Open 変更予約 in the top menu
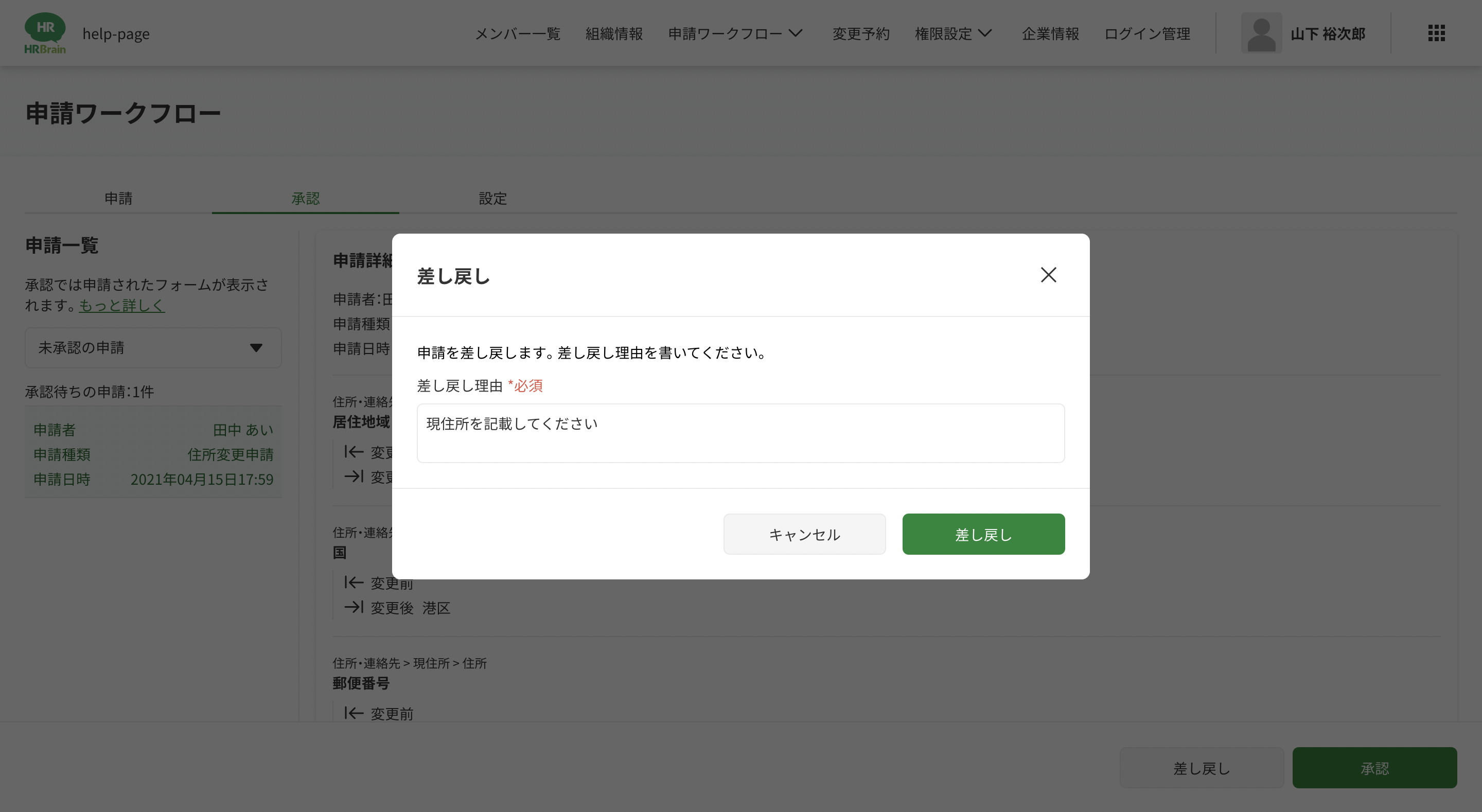The height and width of the screenshot is (812, 1482). click(861, 34)
